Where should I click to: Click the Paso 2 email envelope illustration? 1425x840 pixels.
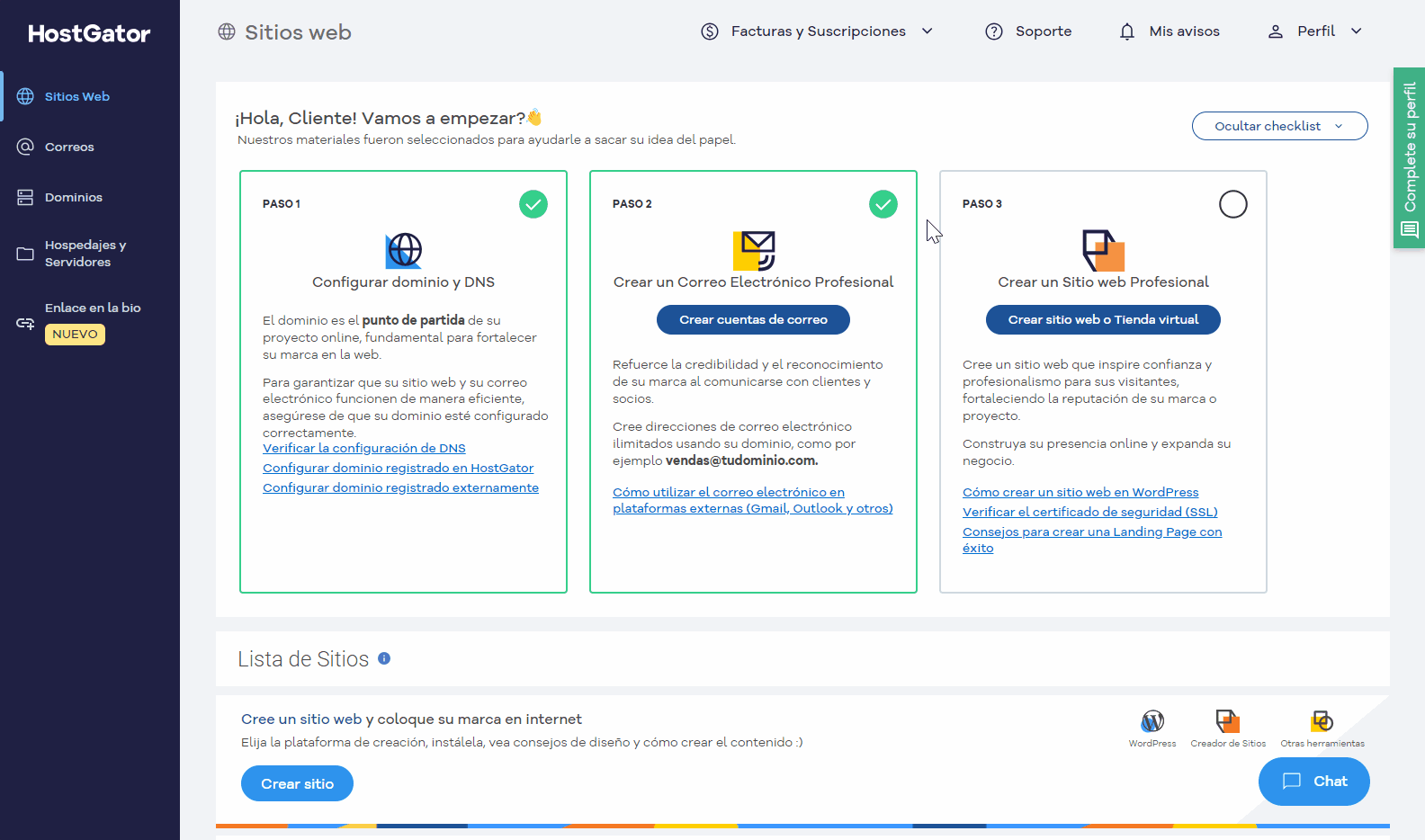(x=754, y=250)
